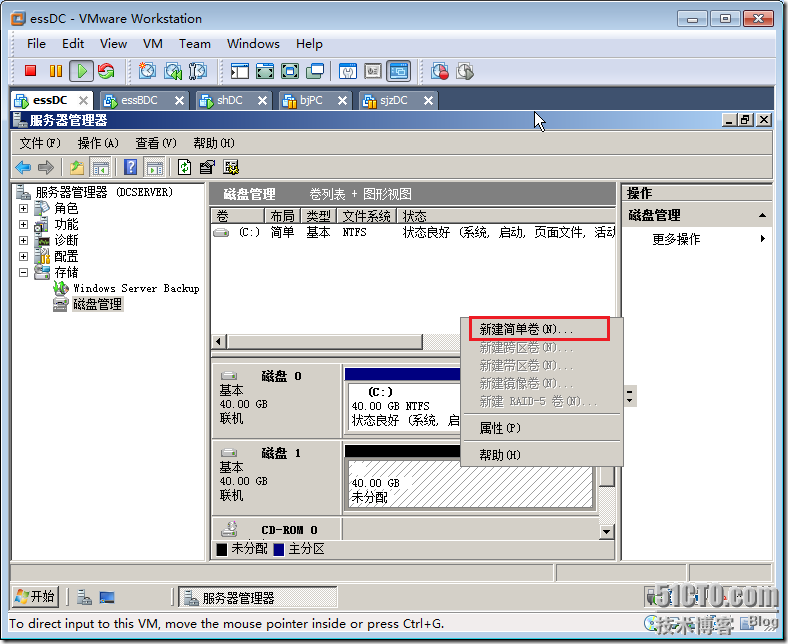Click the Show Desktop quick launch icon
Viewport: 788px width, 644px height.
(x=107, y=597)
